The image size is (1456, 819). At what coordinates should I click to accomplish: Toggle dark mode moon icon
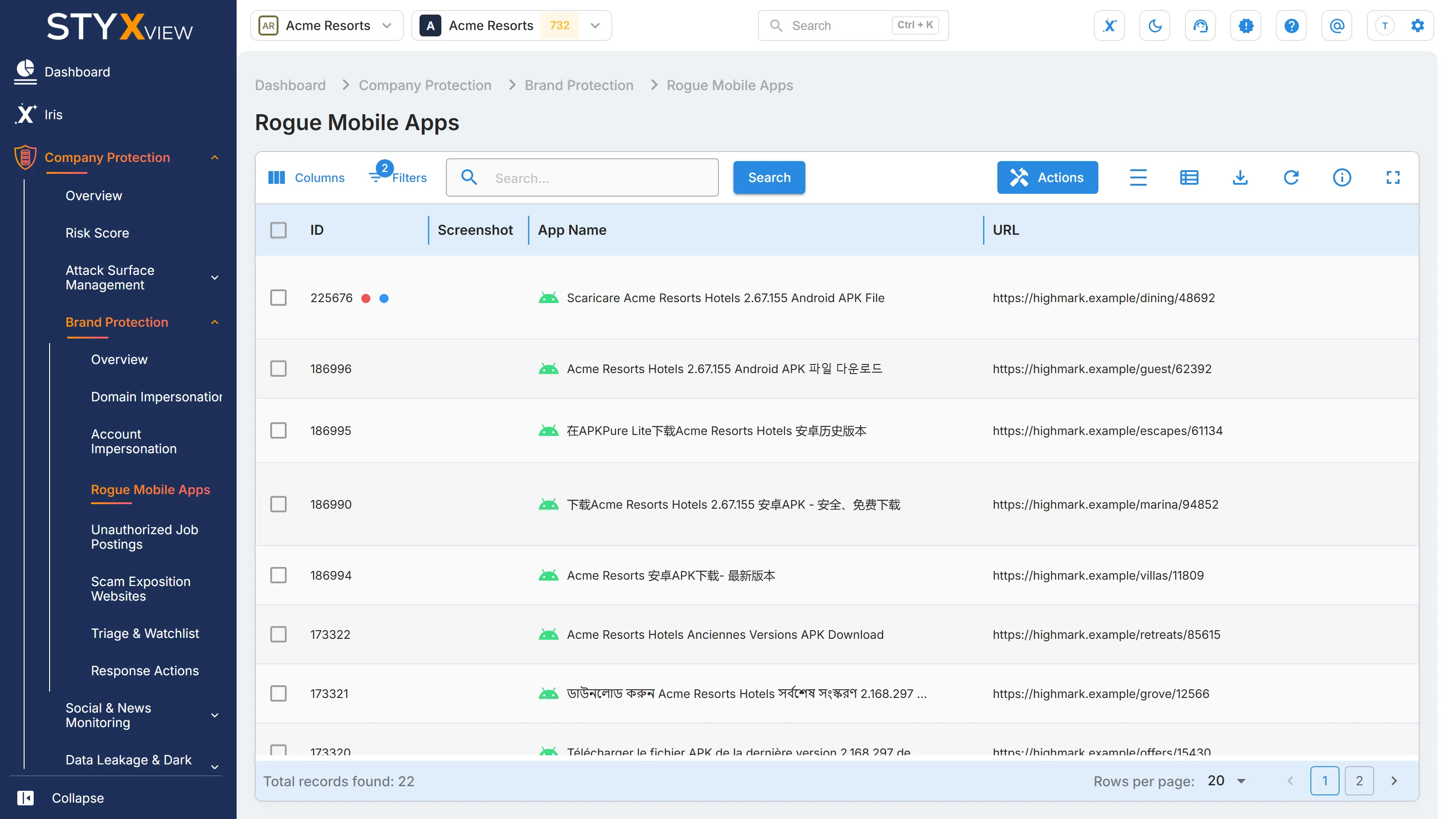[1155, 25]
